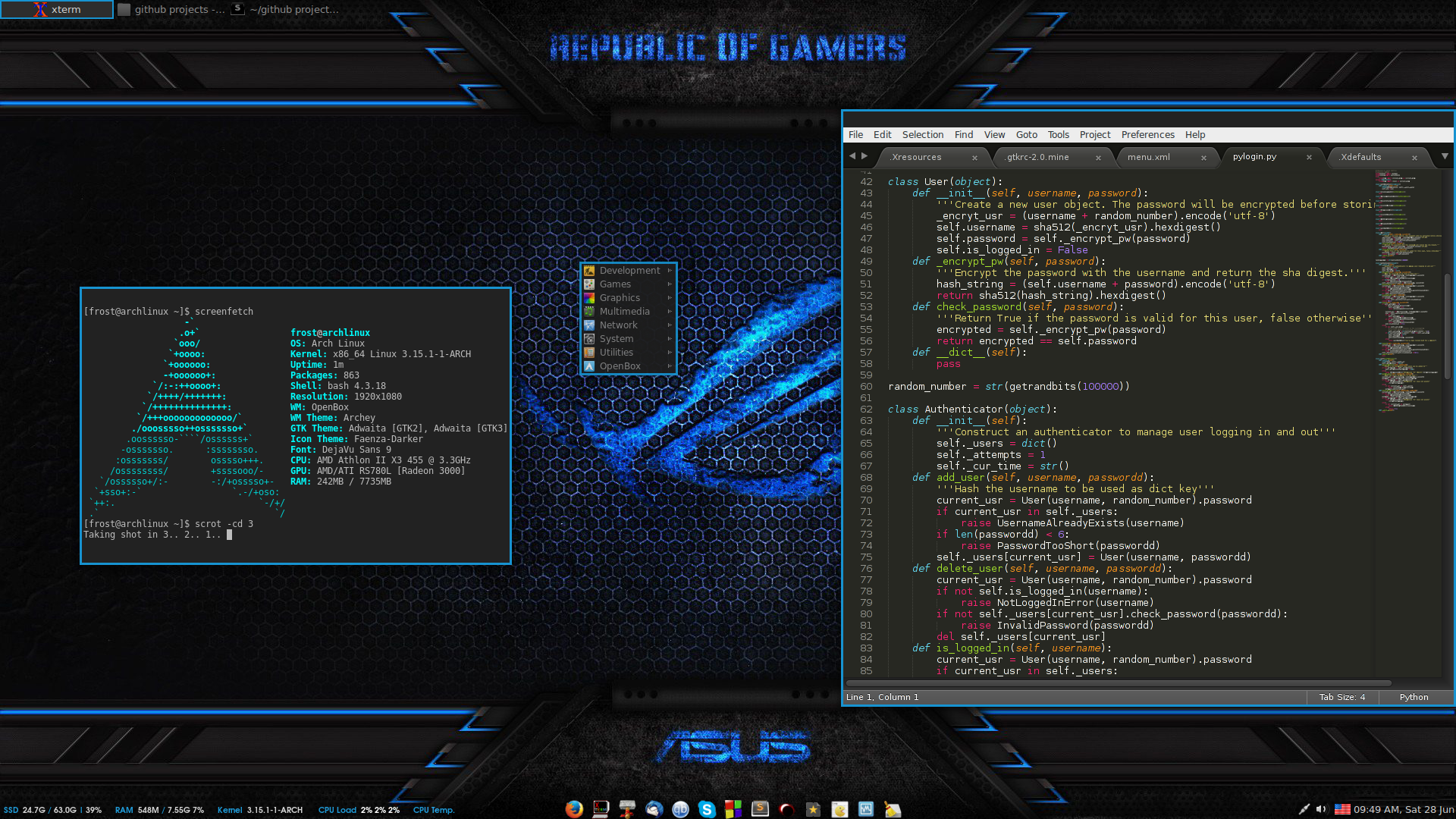1456x819 pixels.
Task: Expand the Utilities submenu arrow
Action: 670,353
